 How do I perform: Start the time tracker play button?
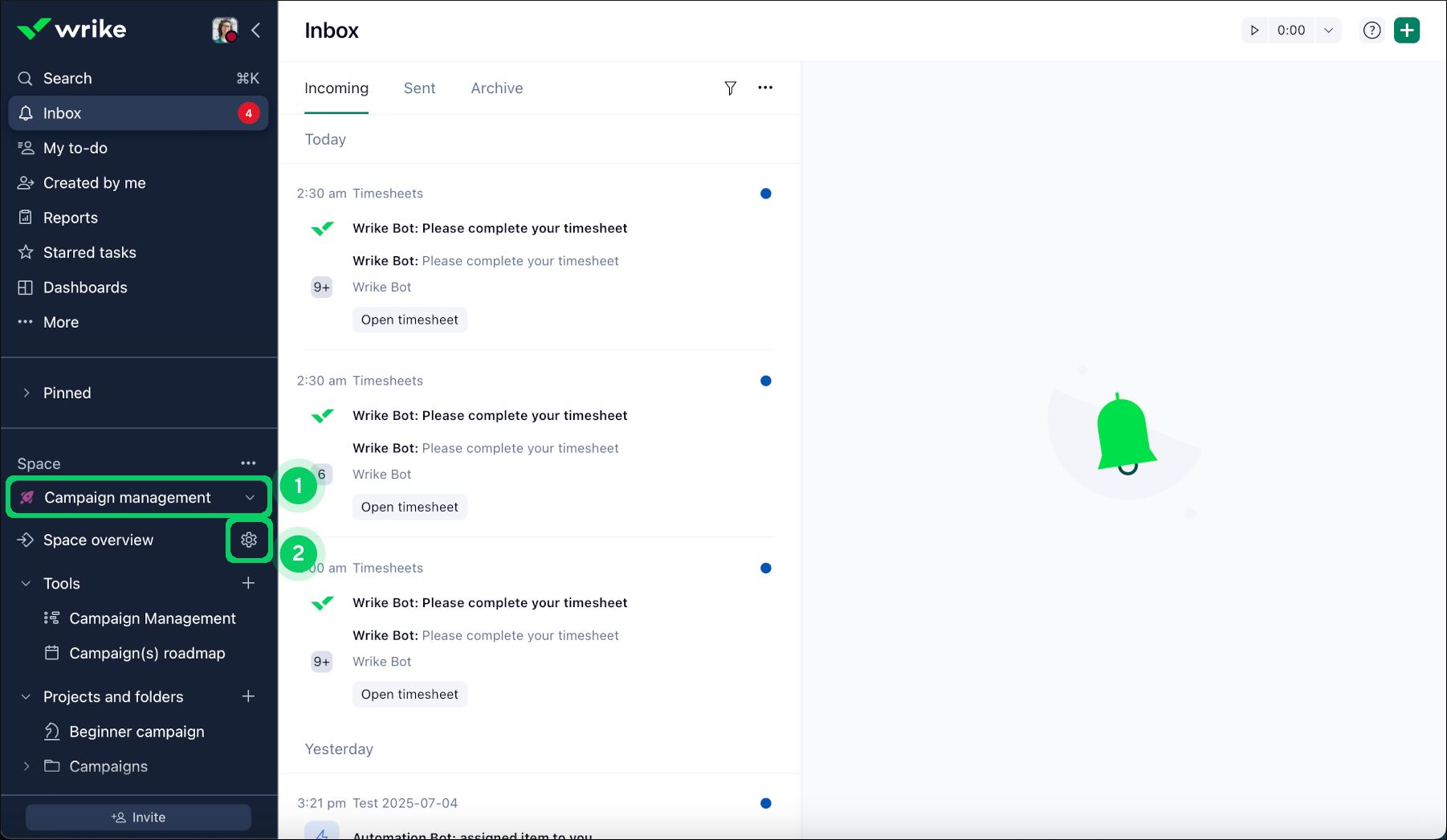point(1254,31)
